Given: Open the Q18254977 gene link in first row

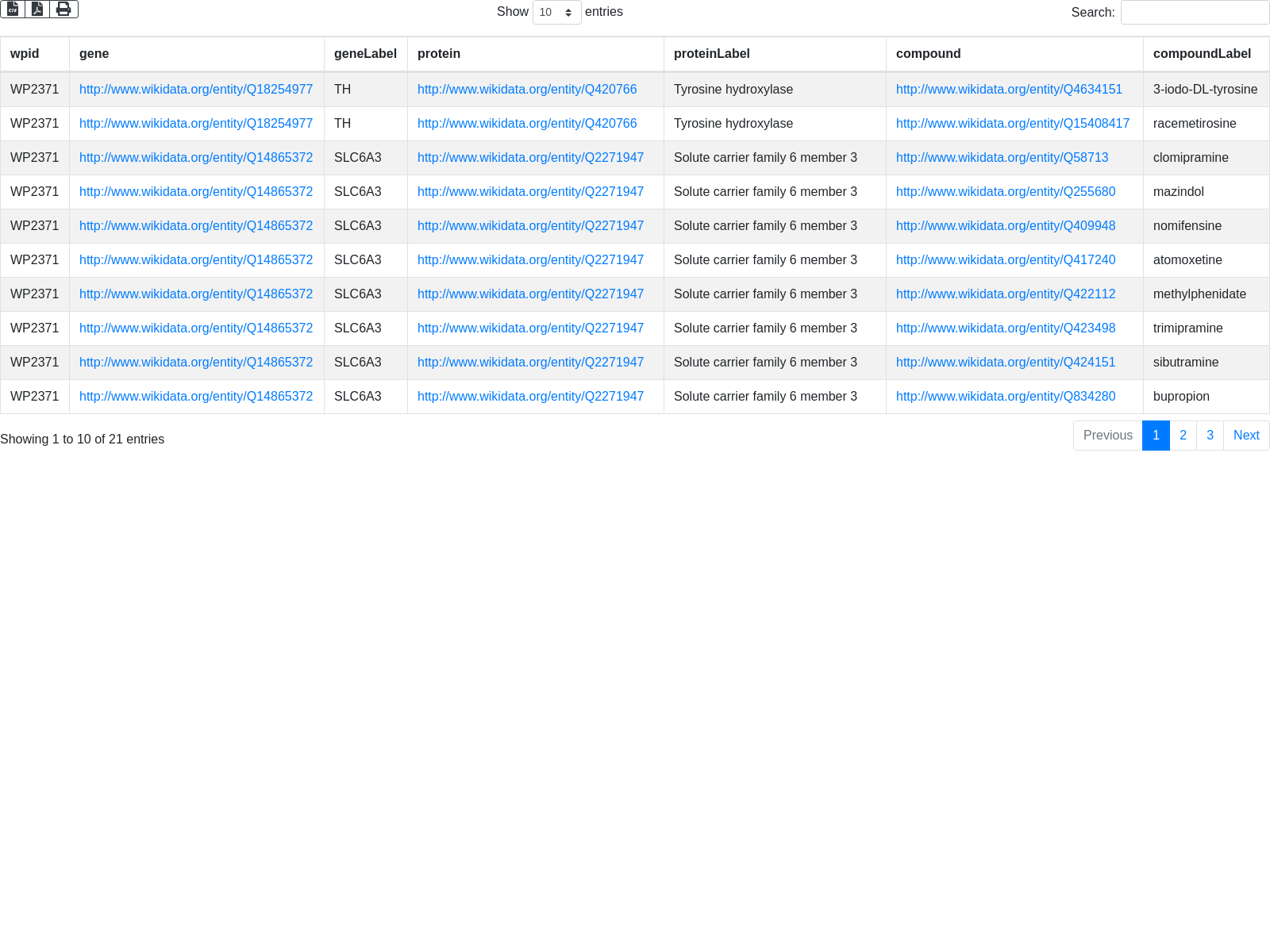Looking at the screenshot, I should (196, 90).
